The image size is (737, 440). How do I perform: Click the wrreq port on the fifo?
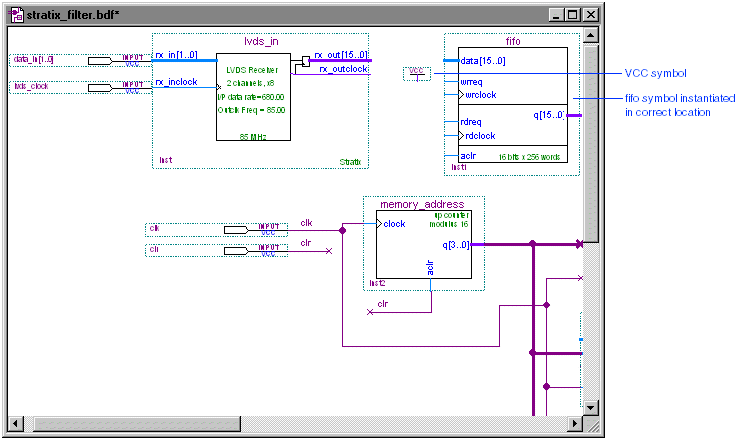tap(471, 83)
